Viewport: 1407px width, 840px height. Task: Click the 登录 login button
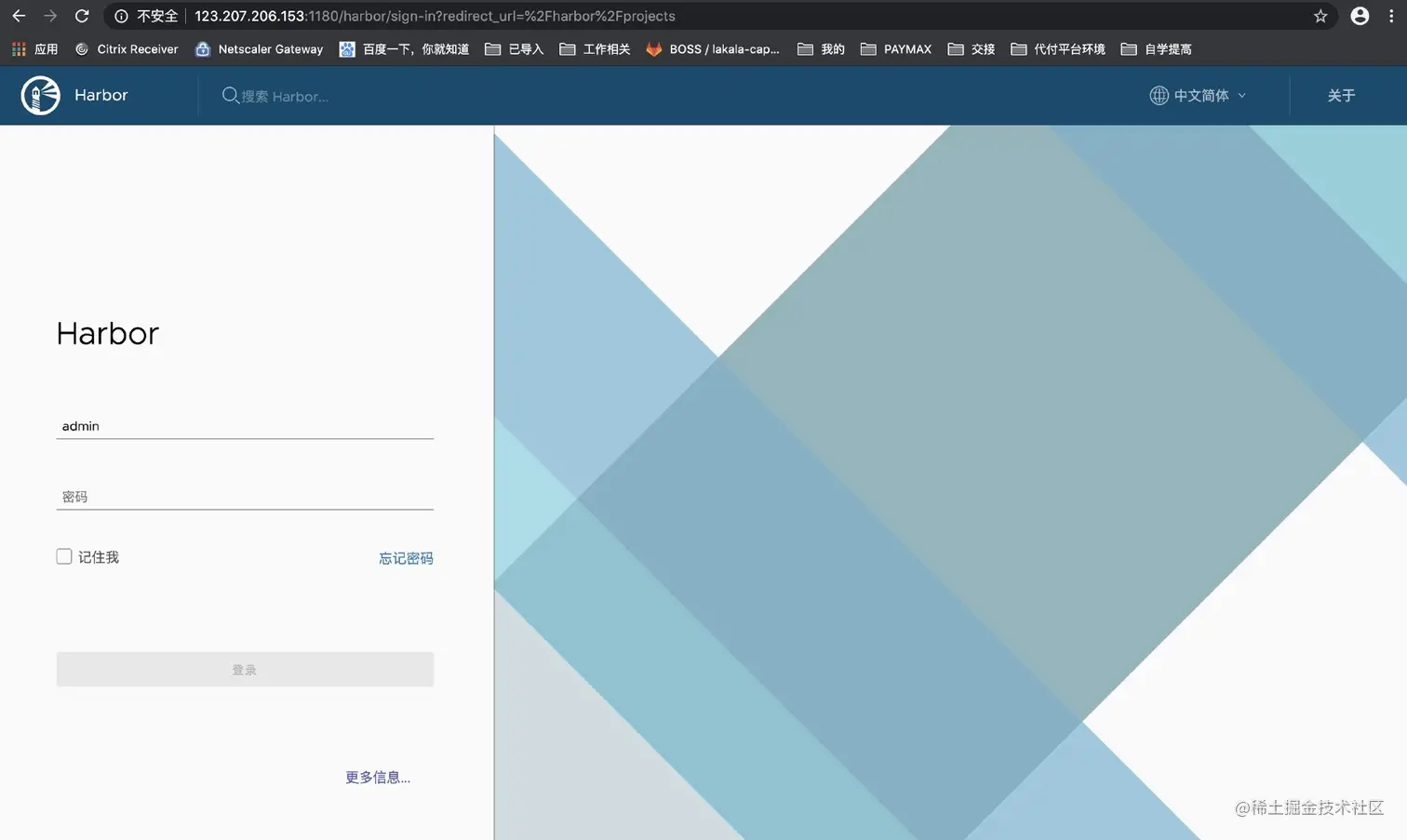(245, 669)
